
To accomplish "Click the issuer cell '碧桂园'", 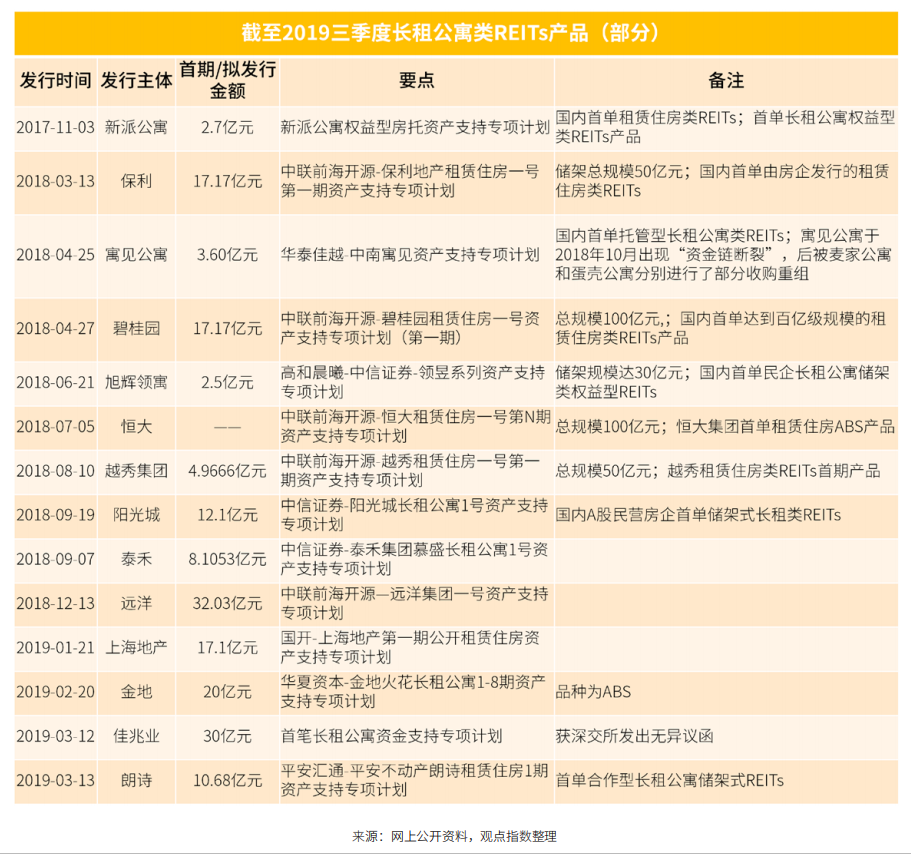I will pyautogui.click(x=137, y=328).
